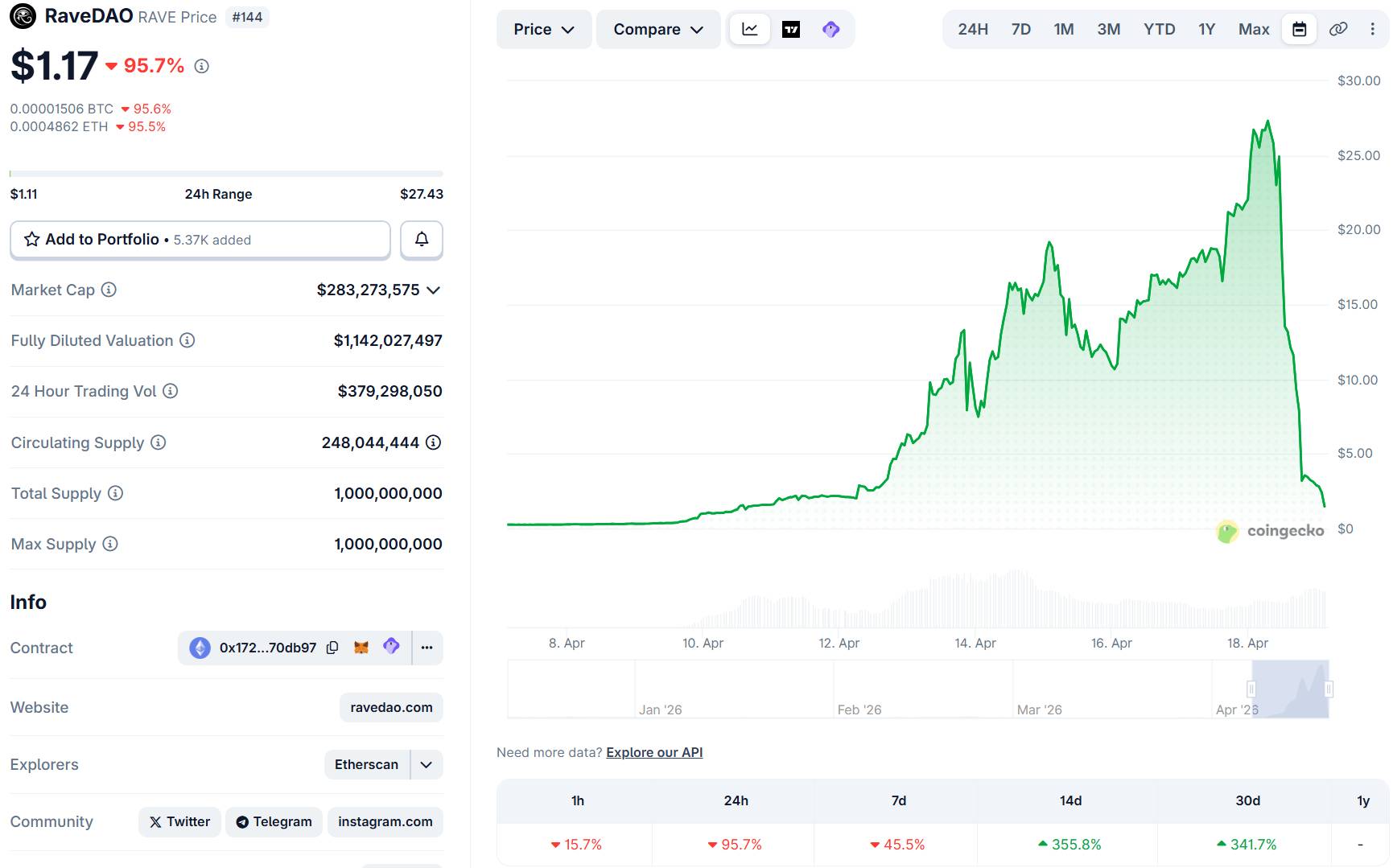Switch chart to TradingView view
The width and height of the screenshot is (1393, 868).
tap(789, 29)
